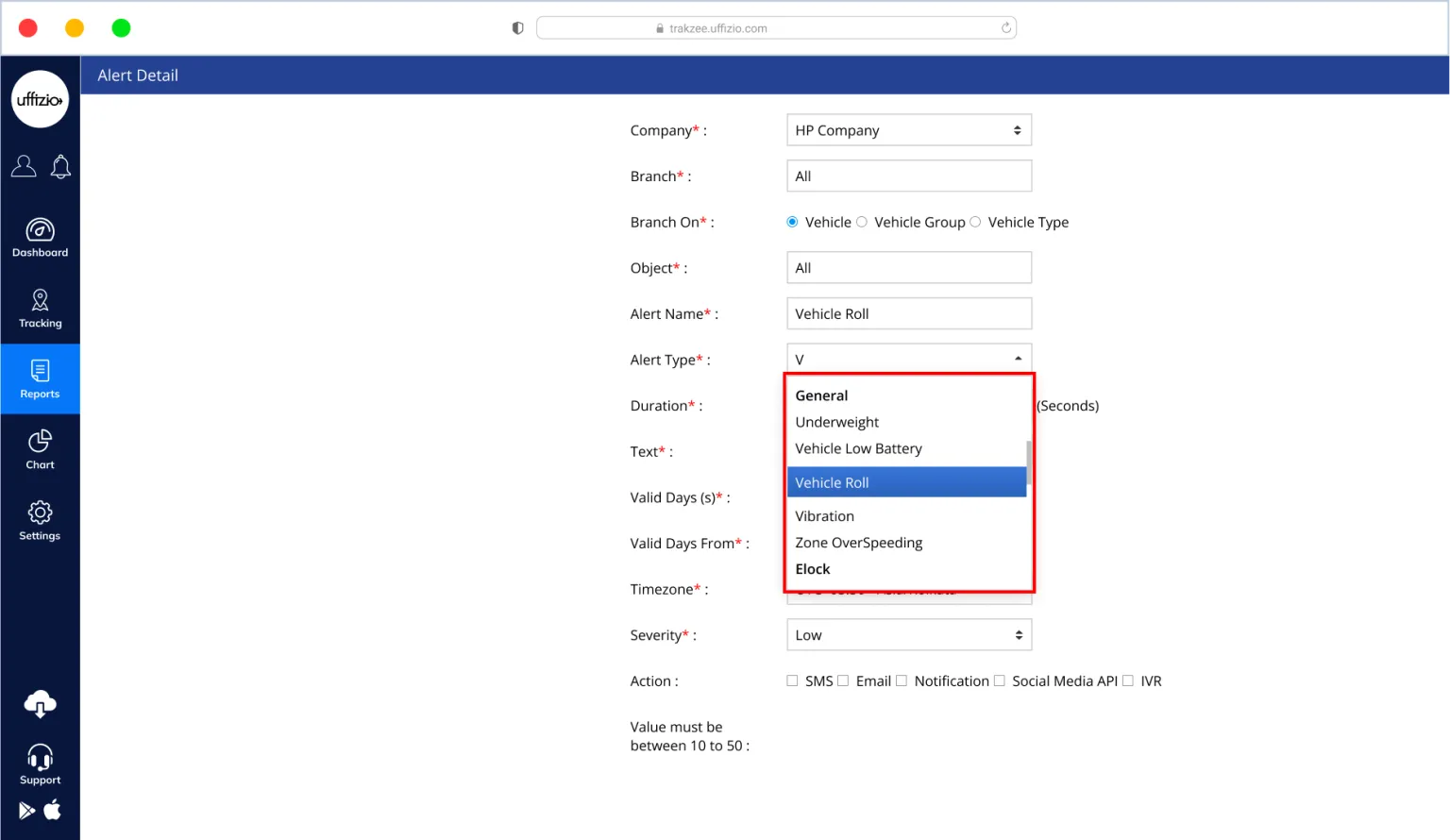Screen dimensions: 1450x840
Task: Click the cloud download icon
Action: click(x=40, y=704)
